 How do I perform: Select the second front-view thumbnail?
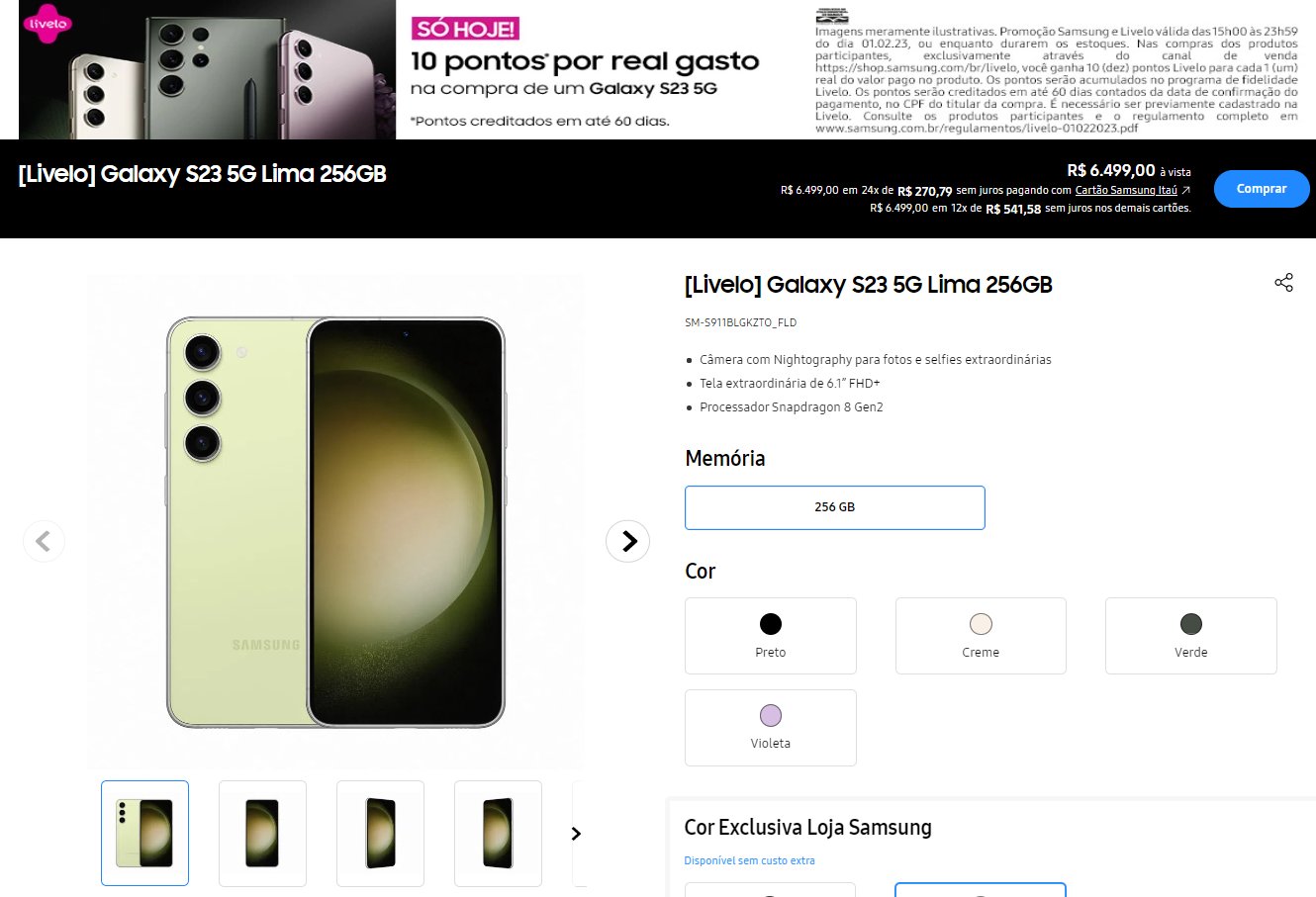(x=262, y=833)
